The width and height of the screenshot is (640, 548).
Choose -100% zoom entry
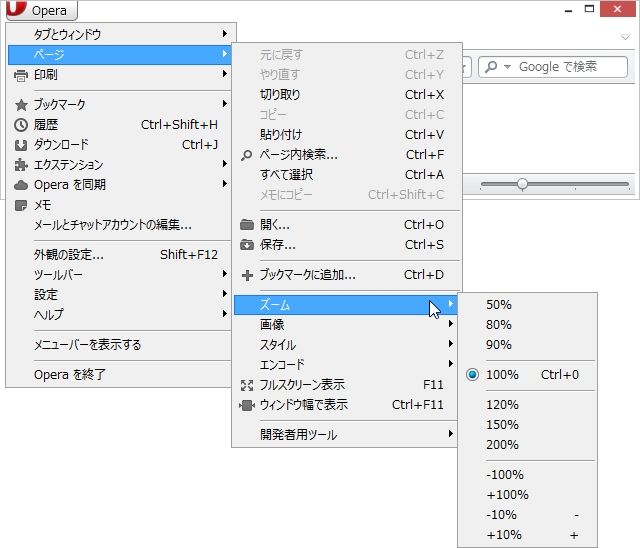coord(527,475)
